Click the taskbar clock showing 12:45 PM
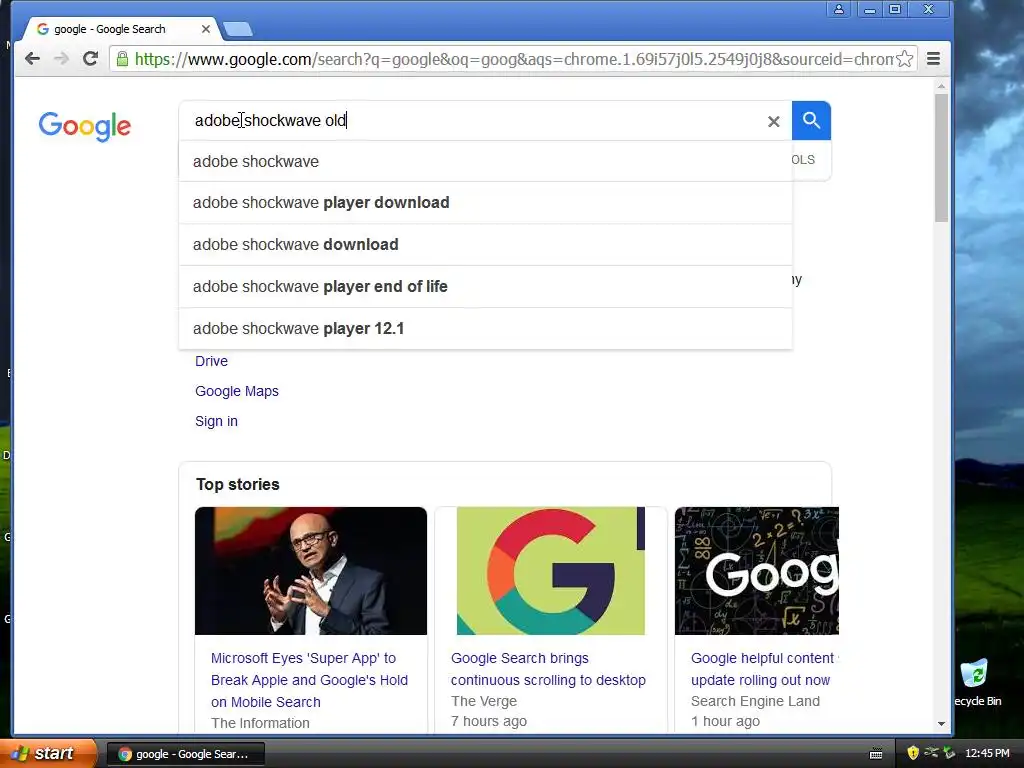Viewport: 1024px width, 768px height. pyautogui.click(x=987, y=754)
